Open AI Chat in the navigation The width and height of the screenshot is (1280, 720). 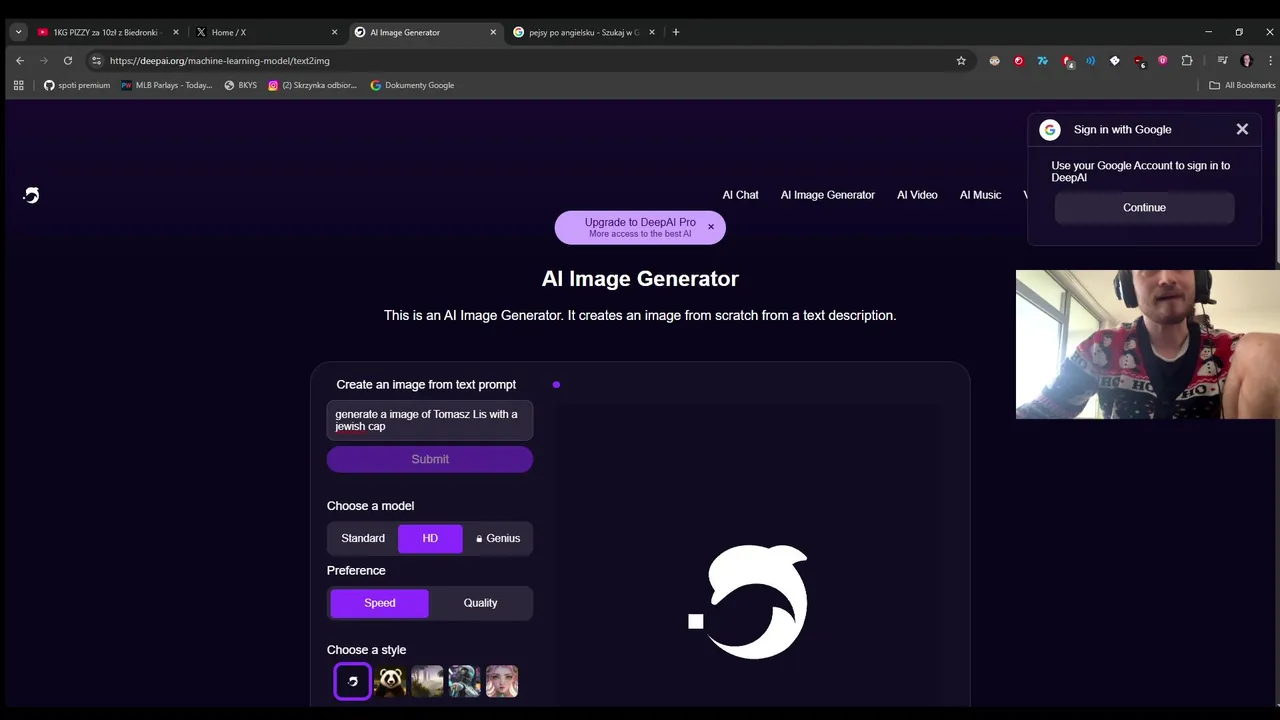(741, 195)
